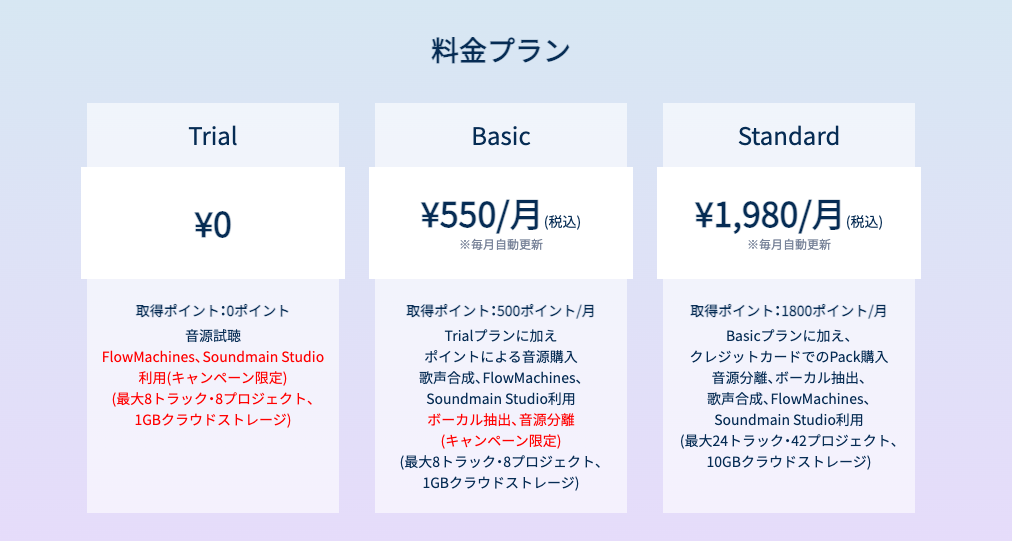Click クレジットカードでのPack購入 feature text

coord(789,357)
